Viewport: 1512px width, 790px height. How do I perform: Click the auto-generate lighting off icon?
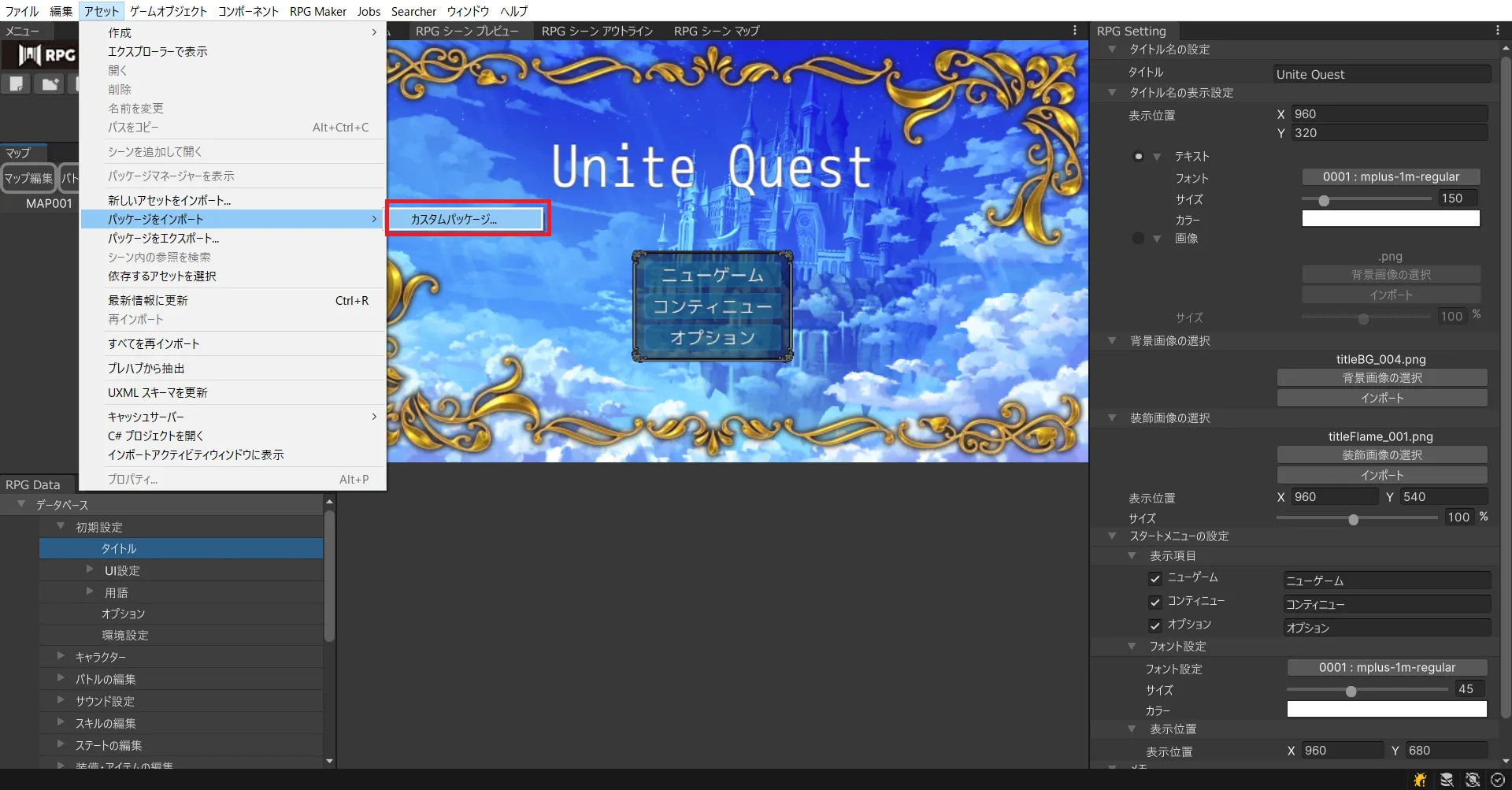tap(1472, 780)
